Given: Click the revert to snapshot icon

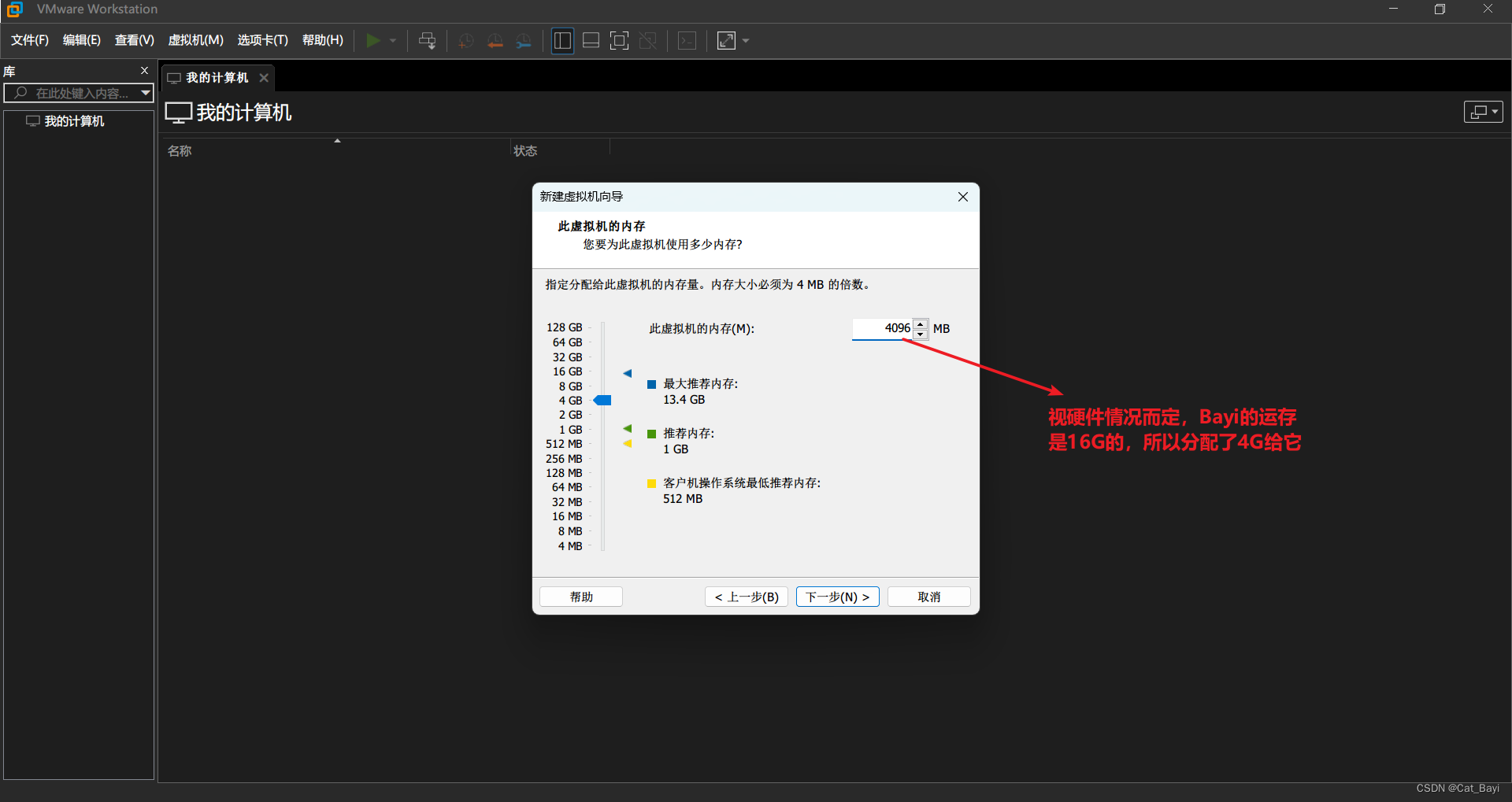Looking at the screenshot, I should click(x=495, y=41).
